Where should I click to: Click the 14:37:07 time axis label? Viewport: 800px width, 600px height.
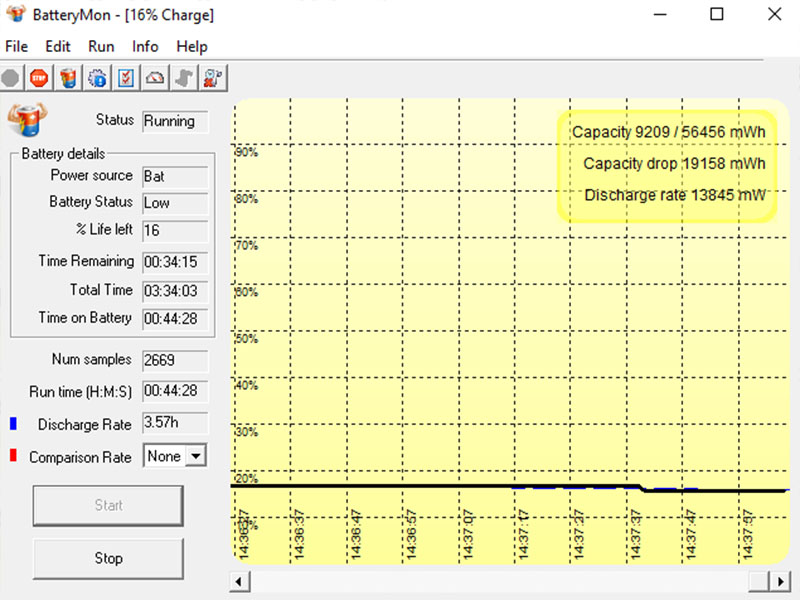[x=468, y=534]
